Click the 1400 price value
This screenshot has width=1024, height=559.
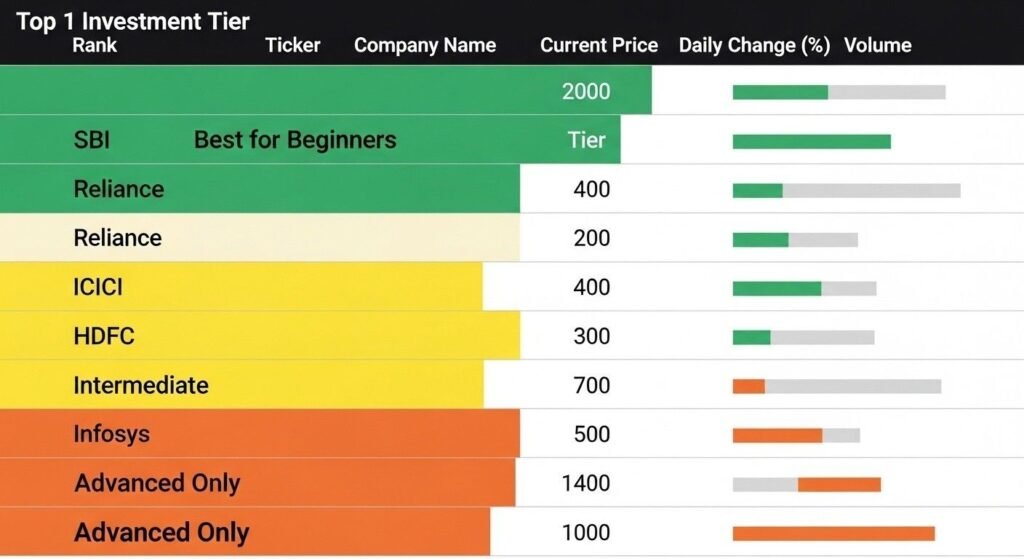tap(586, 483)
